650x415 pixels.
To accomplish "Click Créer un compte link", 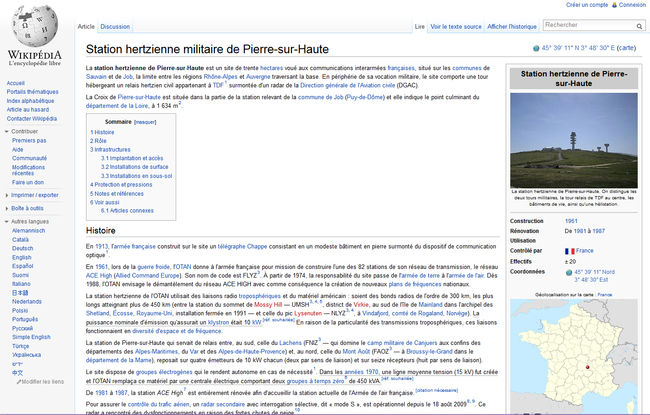I will [587, 5].
